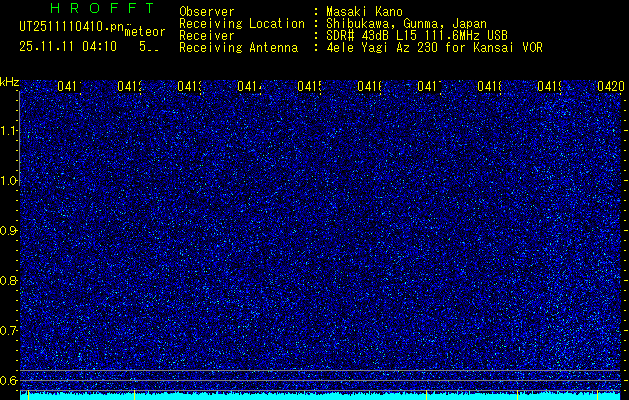Click the 0.8 kHz axis label
Viewport: 629px width, 400px height.
click(x=8, y=280)
